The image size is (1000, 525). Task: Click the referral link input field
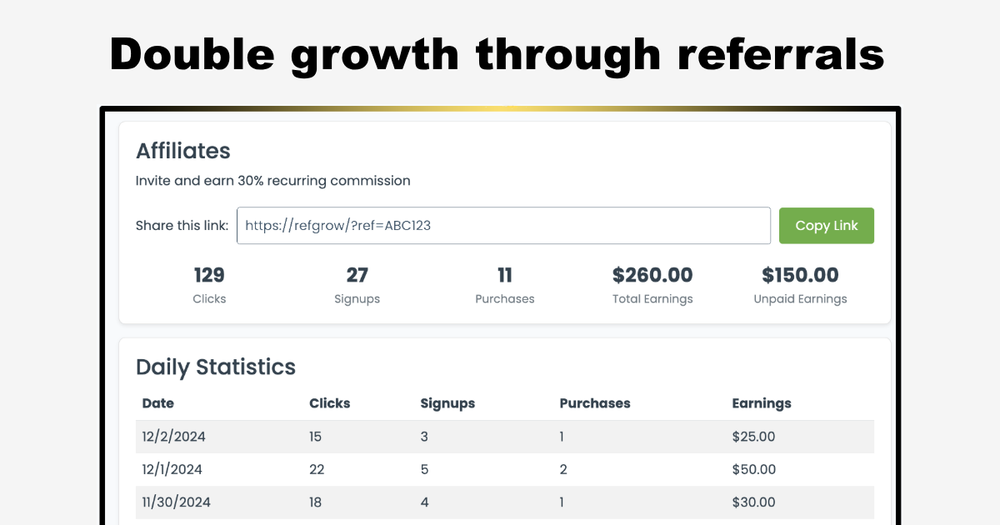pyautogui.click(x=503, y=226)
